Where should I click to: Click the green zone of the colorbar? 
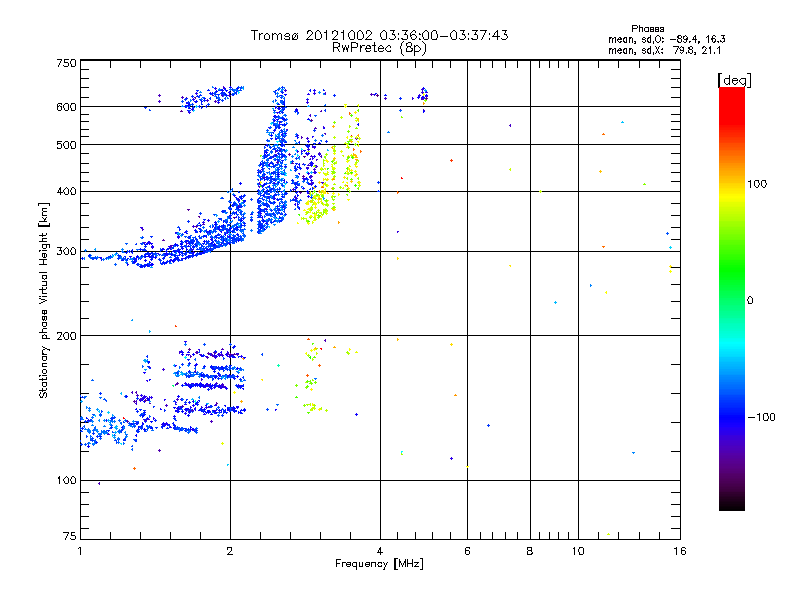tap(732, 270)
